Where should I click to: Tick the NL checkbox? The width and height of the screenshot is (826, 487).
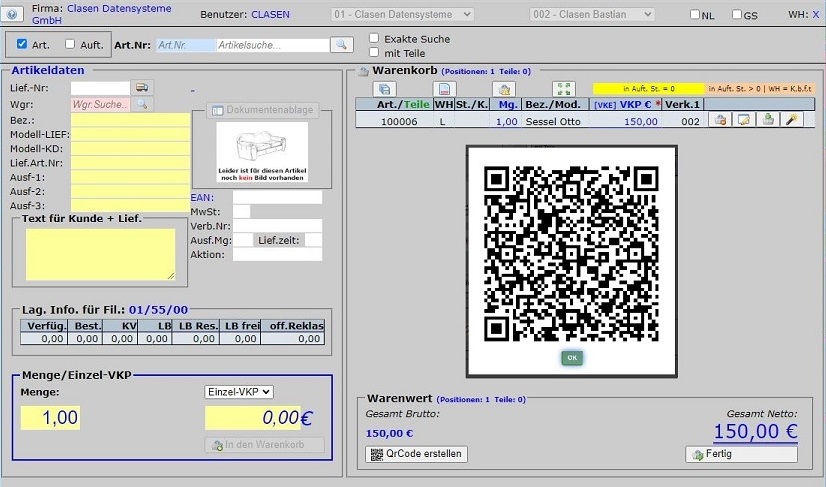tap(695, 14)
